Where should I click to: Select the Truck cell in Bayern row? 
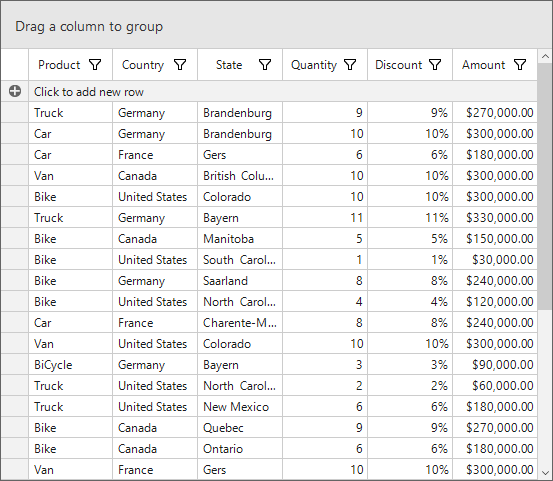[x=71, y=218]
